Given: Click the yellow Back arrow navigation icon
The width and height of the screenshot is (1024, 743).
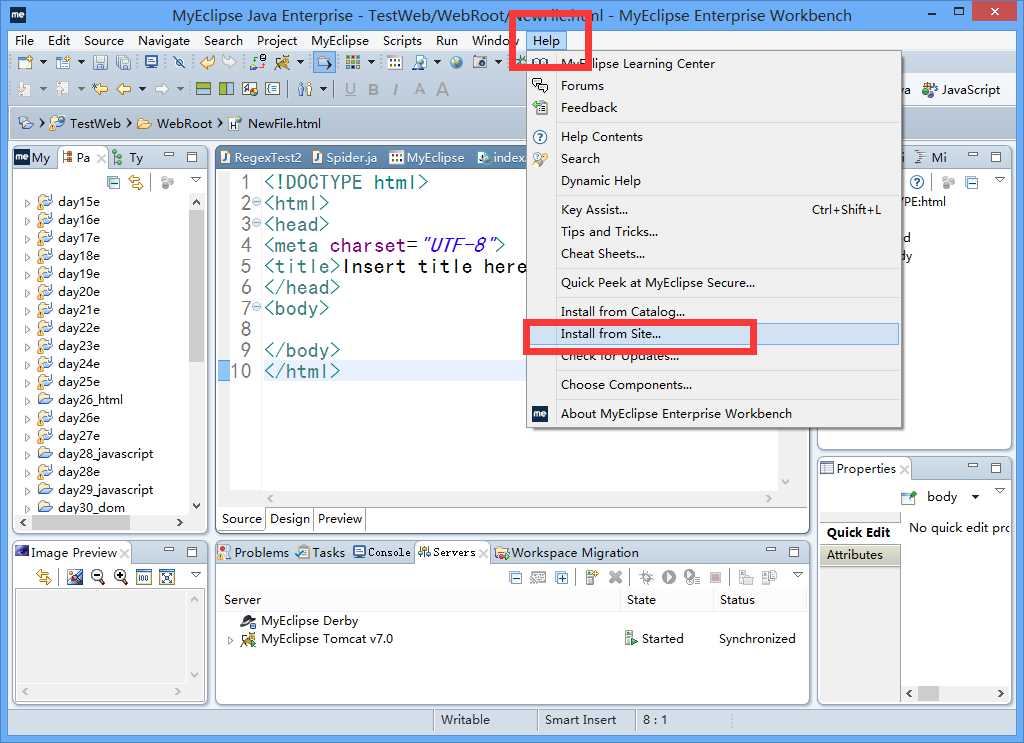Looking at the screenshot, I should pos(124,89).
